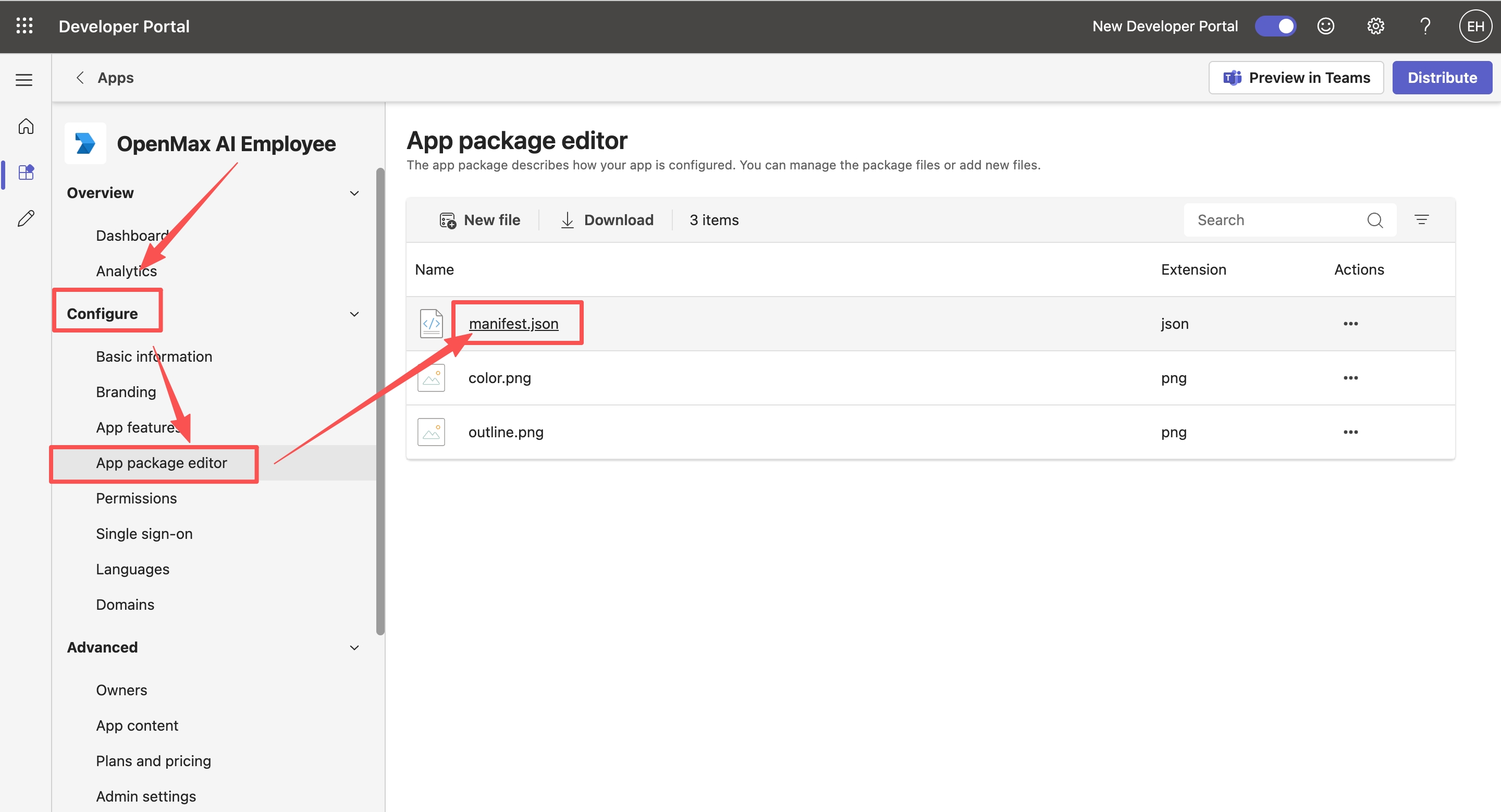This screenshot has width=1501, height=812.
Task: Click the Extension column header
Action: tap(1194, 269)
